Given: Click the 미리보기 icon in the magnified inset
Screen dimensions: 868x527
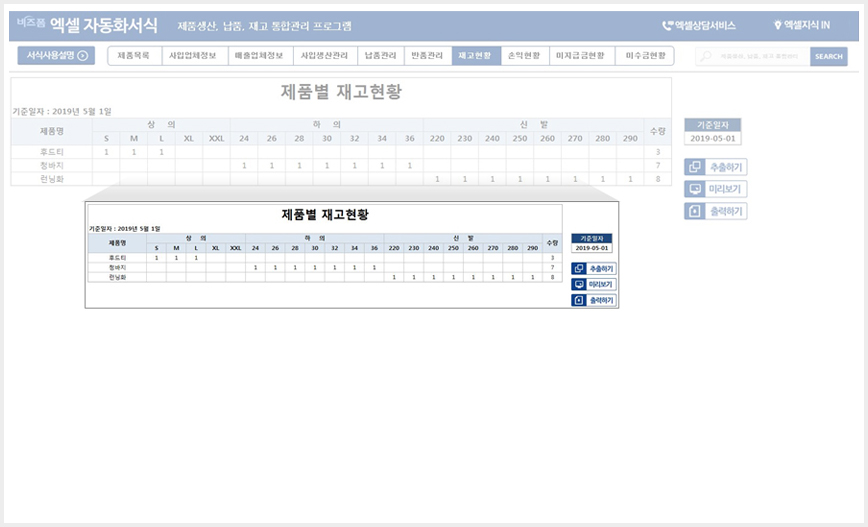Looking at the screenshot, I should click(579, 284).
